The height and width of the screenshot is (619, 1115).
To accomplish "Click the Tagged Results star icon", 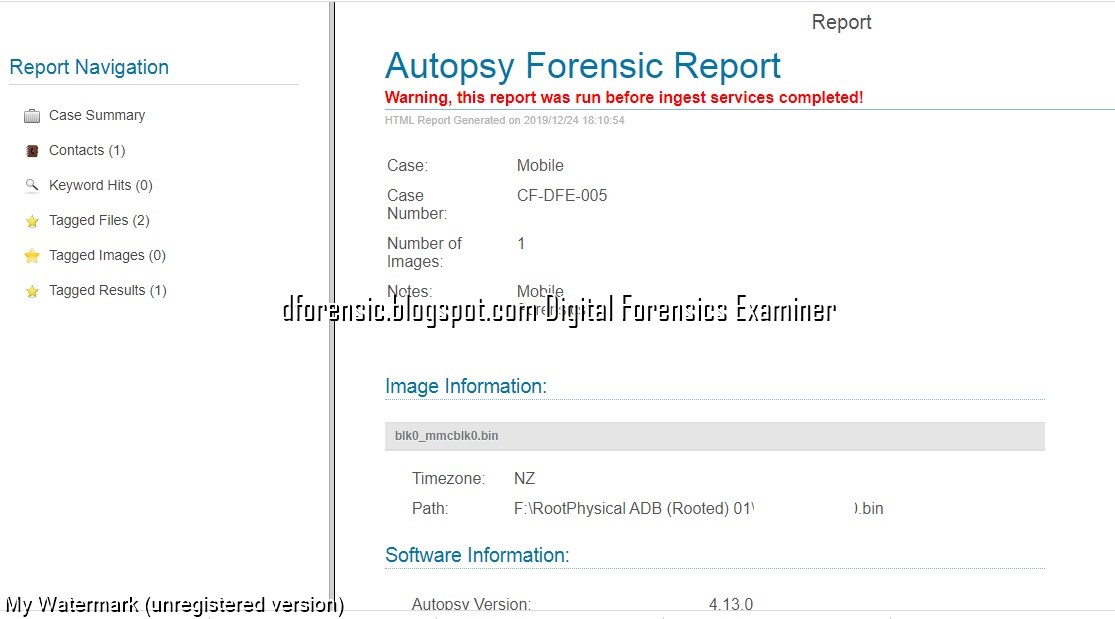I will (x=33, y=290).
